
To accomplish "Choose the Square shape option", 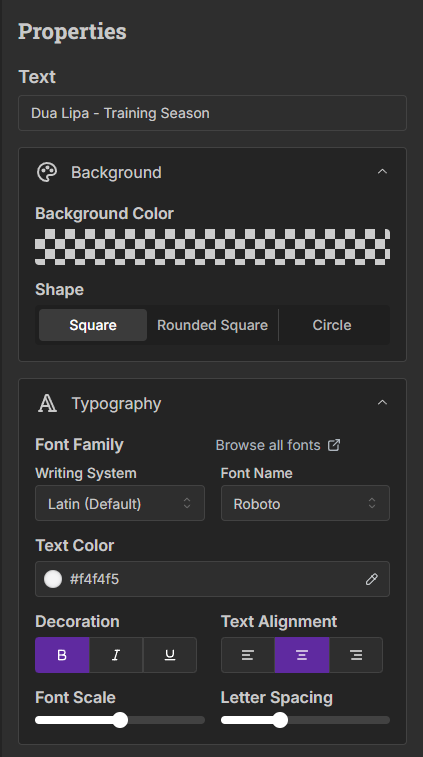I will coord(93,325).
